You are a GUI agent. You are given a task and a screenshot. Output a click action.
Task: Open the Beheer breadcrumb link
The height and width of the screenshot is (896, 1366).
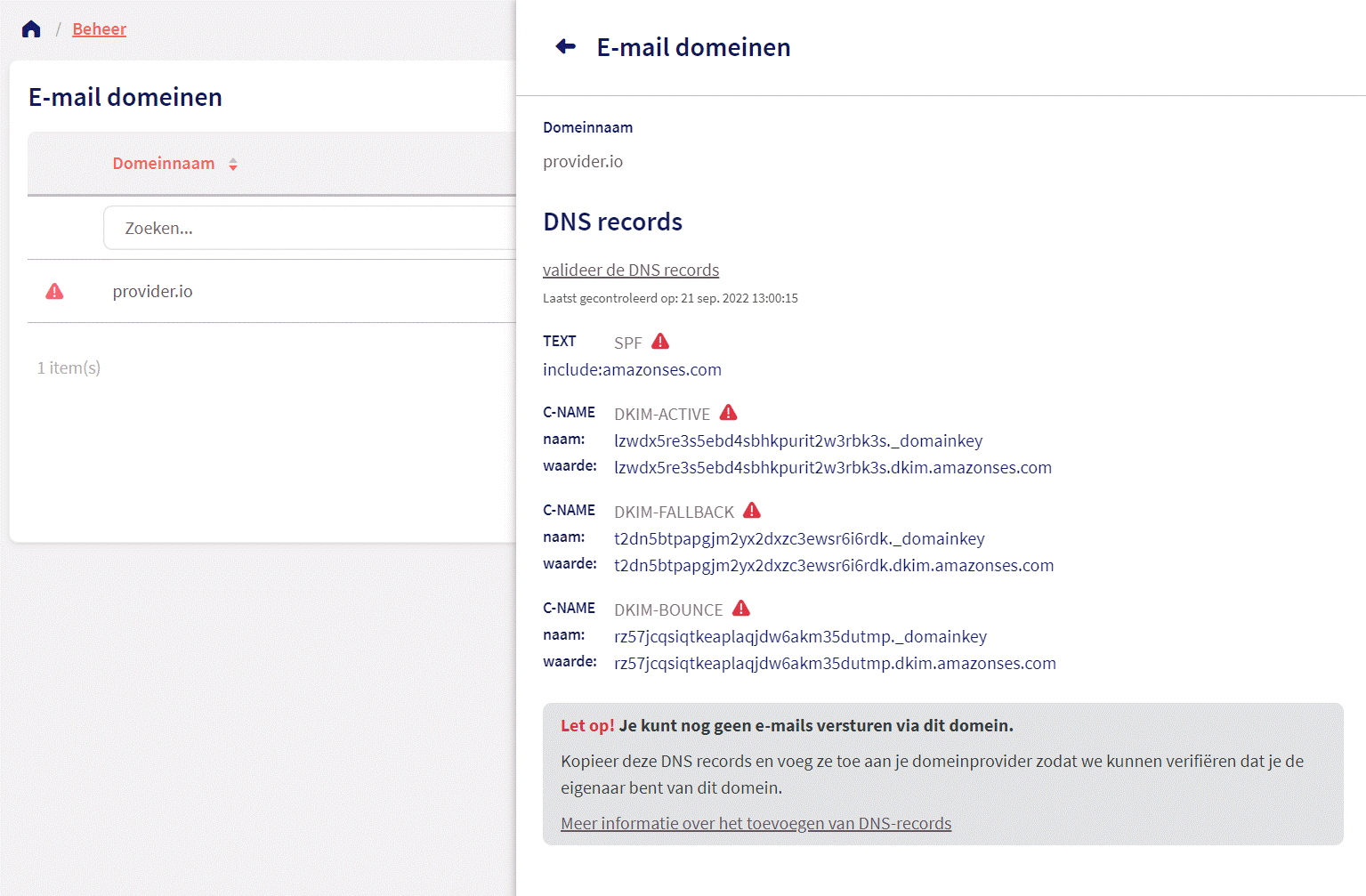click(99, 29)
